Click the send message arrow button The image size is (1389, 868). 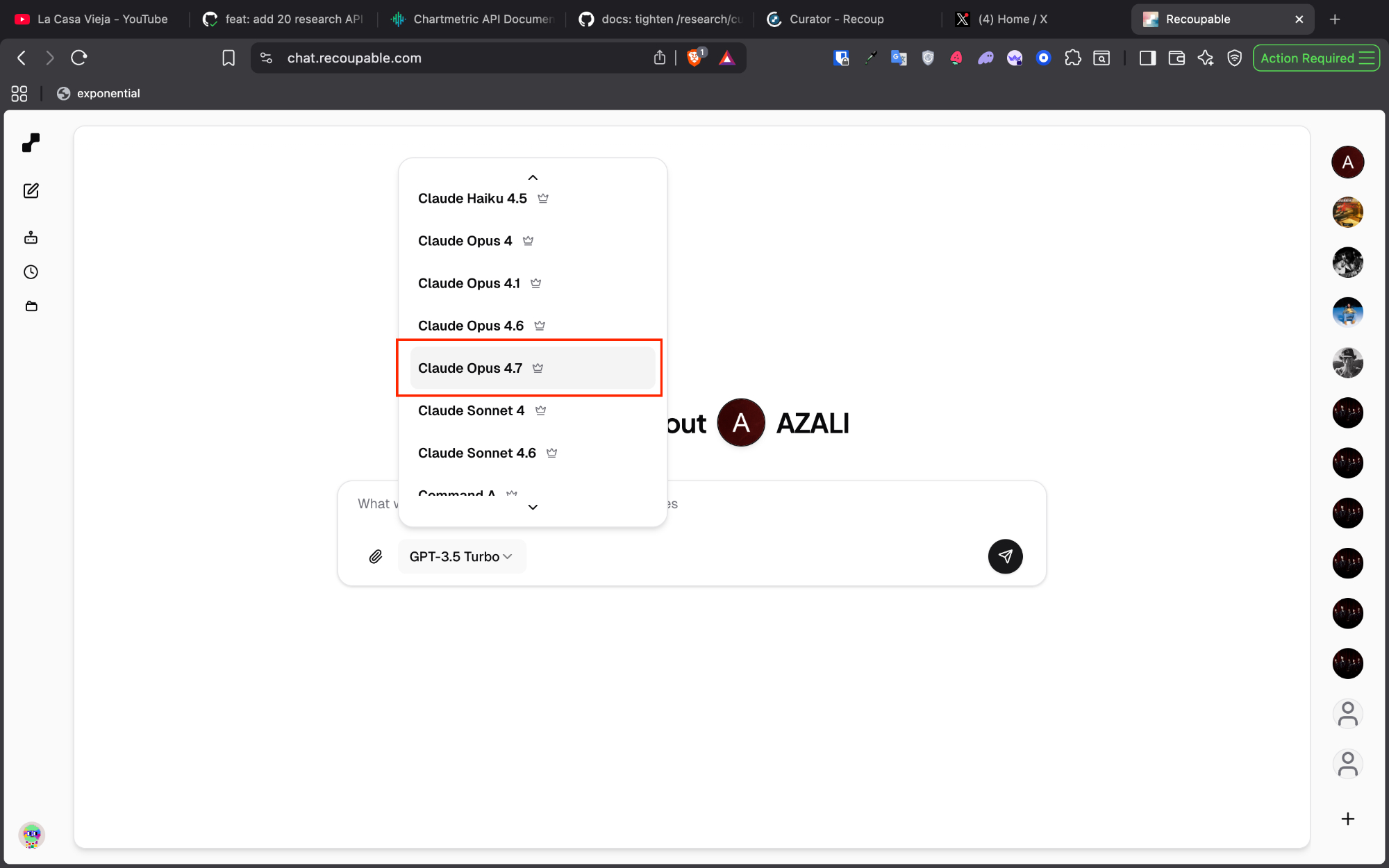click(x=1005, y=556)
